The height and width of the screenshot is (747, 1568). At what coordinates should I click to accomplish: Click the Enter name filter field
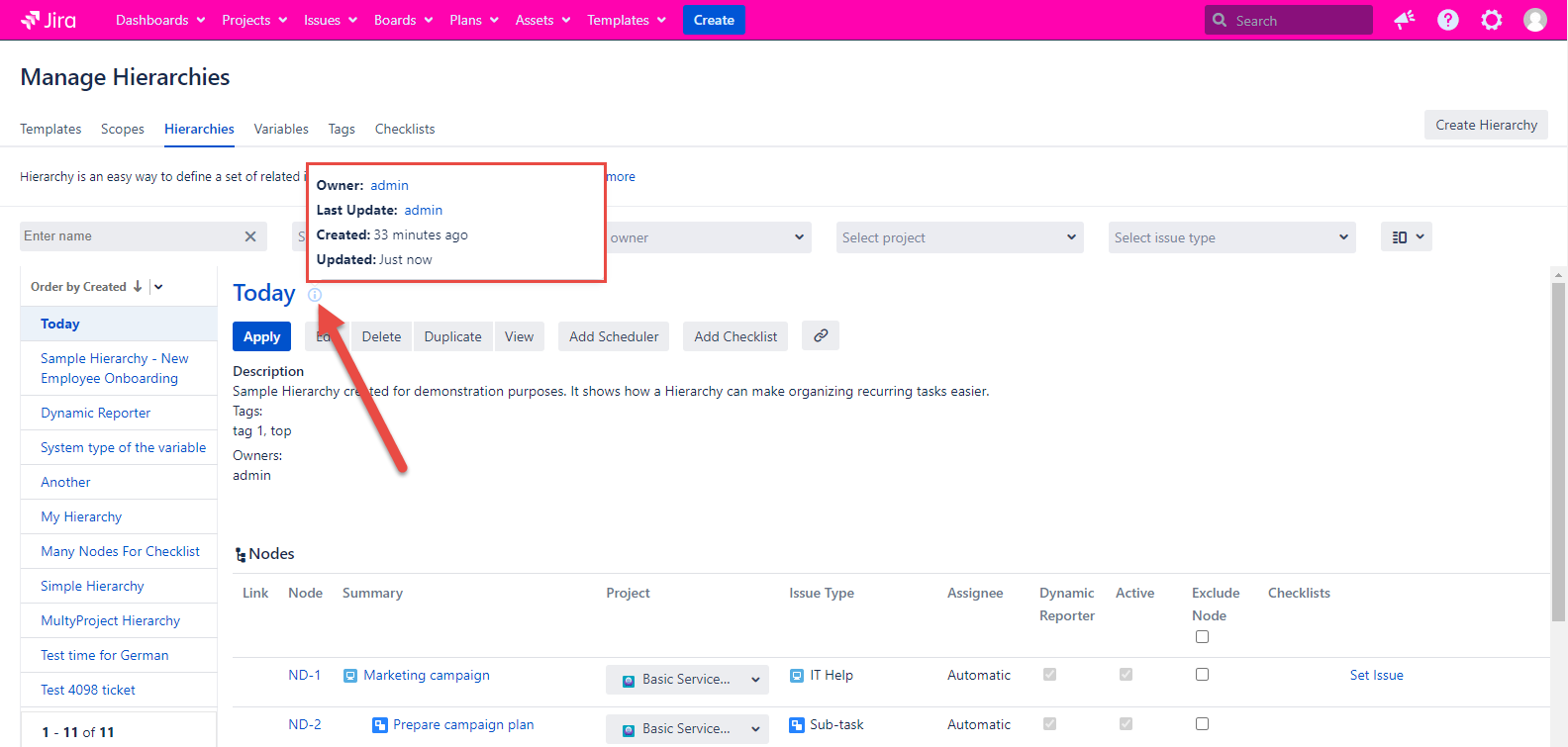click(x=129, y=236)
